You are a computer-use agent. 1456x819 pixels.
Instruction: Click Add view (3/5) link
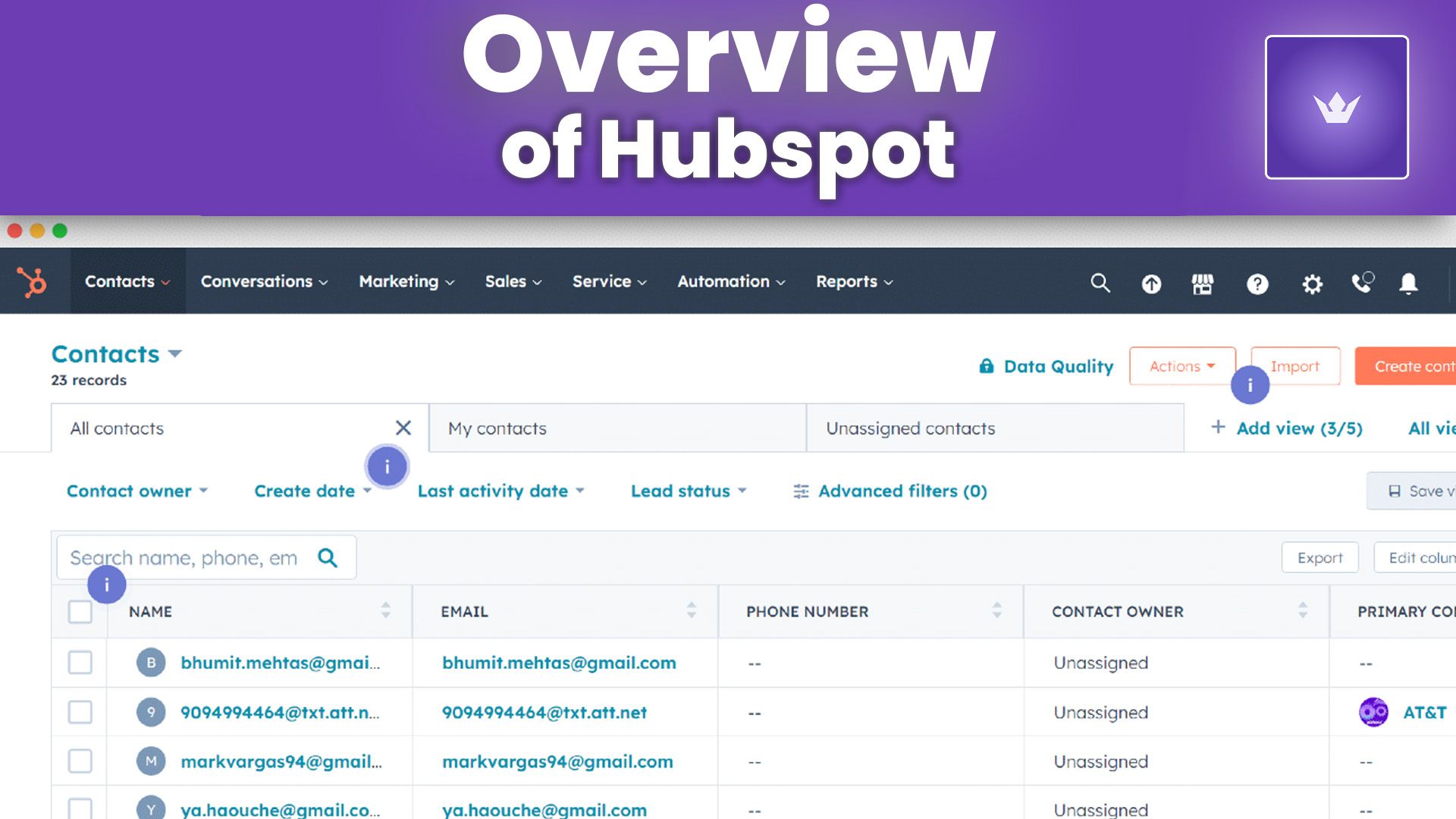[1299, 428]
